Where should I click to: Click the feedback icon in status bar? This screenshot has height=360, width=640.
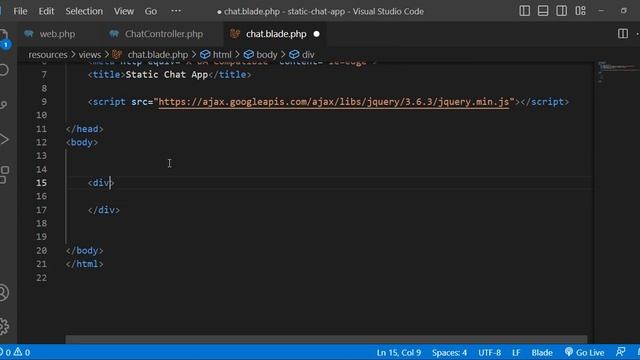pos(620,352)
